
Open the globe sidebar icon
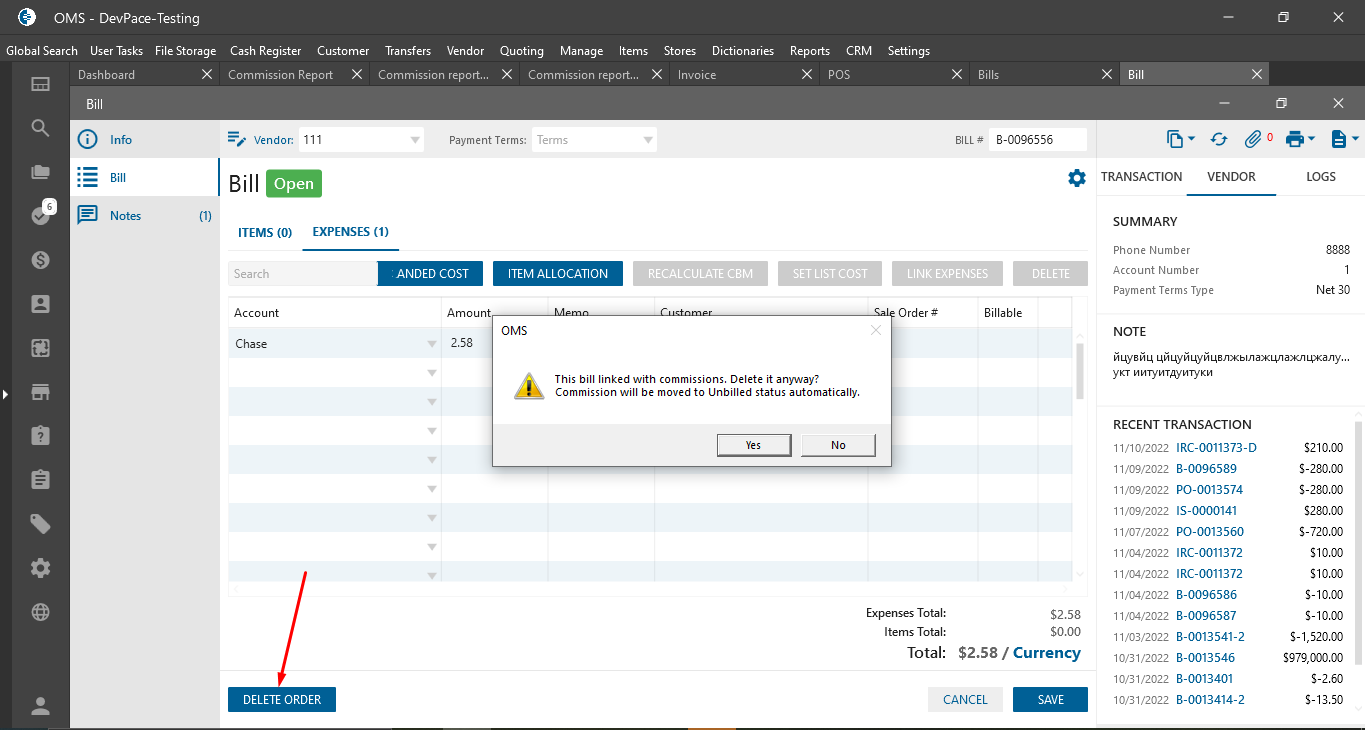pos(41,612)
